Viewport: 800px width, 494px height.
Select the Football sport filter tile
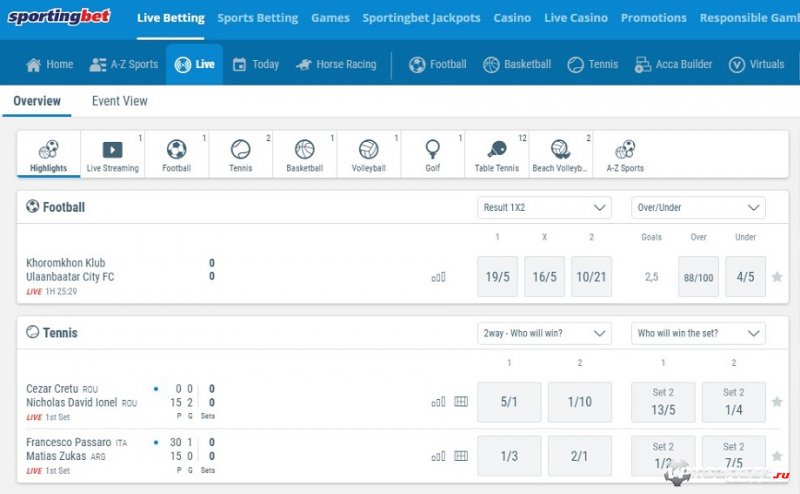click(x=177, y=155)
